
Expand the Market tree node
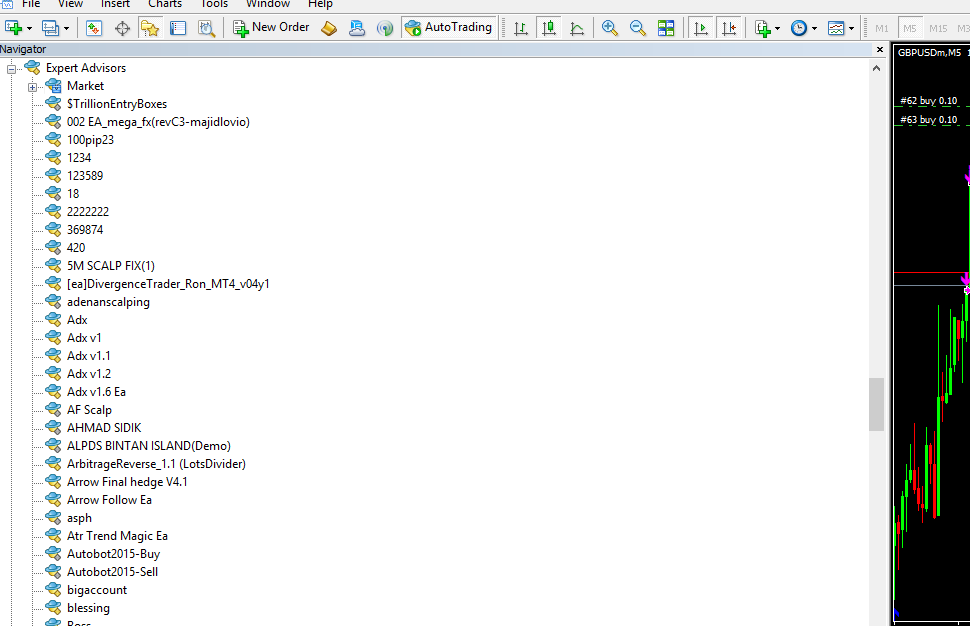click(x=32, y=87)
